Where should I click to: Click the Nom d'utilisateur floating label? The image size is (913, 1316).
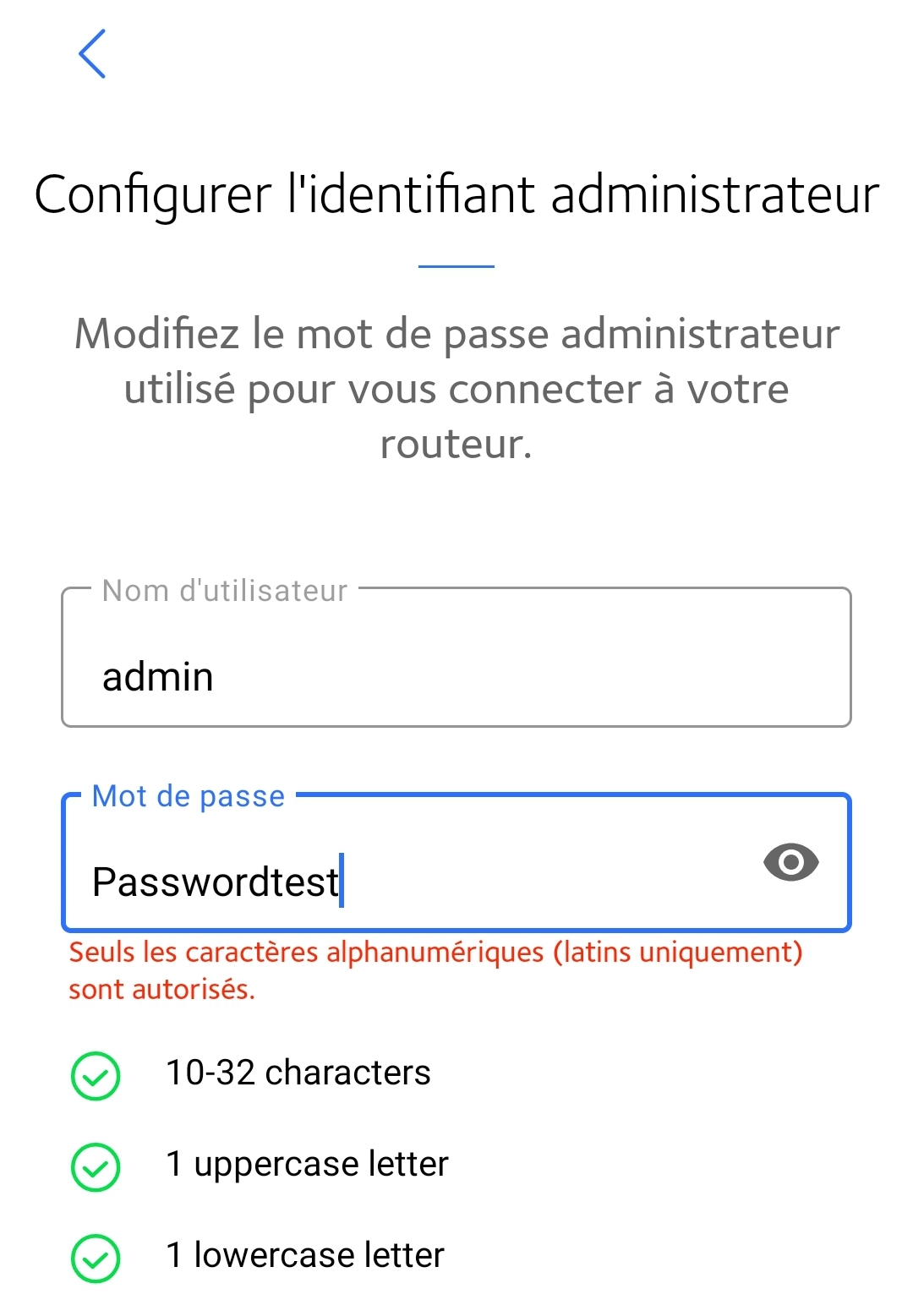pyautogui.click(x=225, y=591)
